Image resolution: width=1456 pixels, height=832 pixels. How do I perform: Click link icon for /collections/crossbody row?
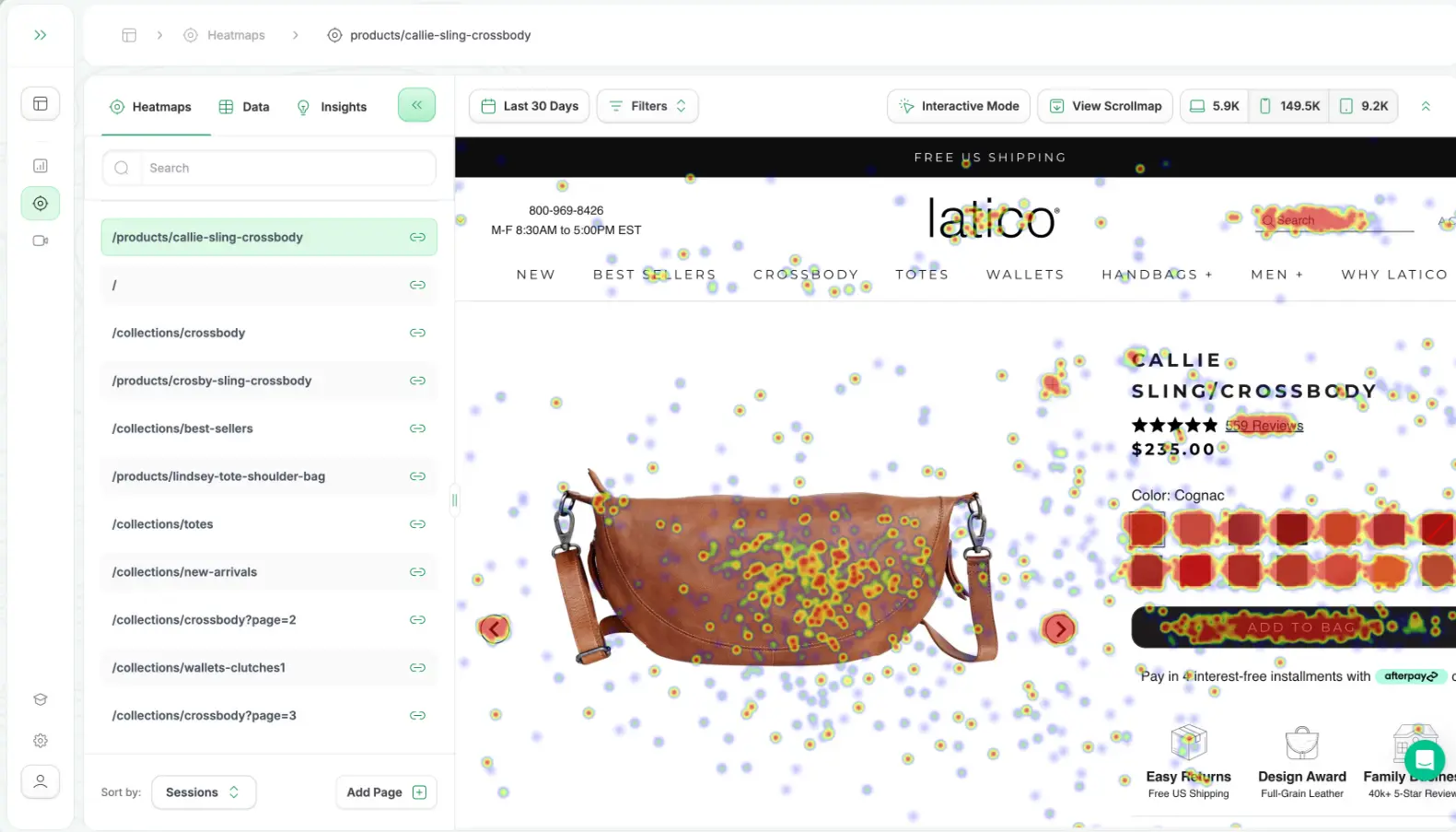[417, 333]
